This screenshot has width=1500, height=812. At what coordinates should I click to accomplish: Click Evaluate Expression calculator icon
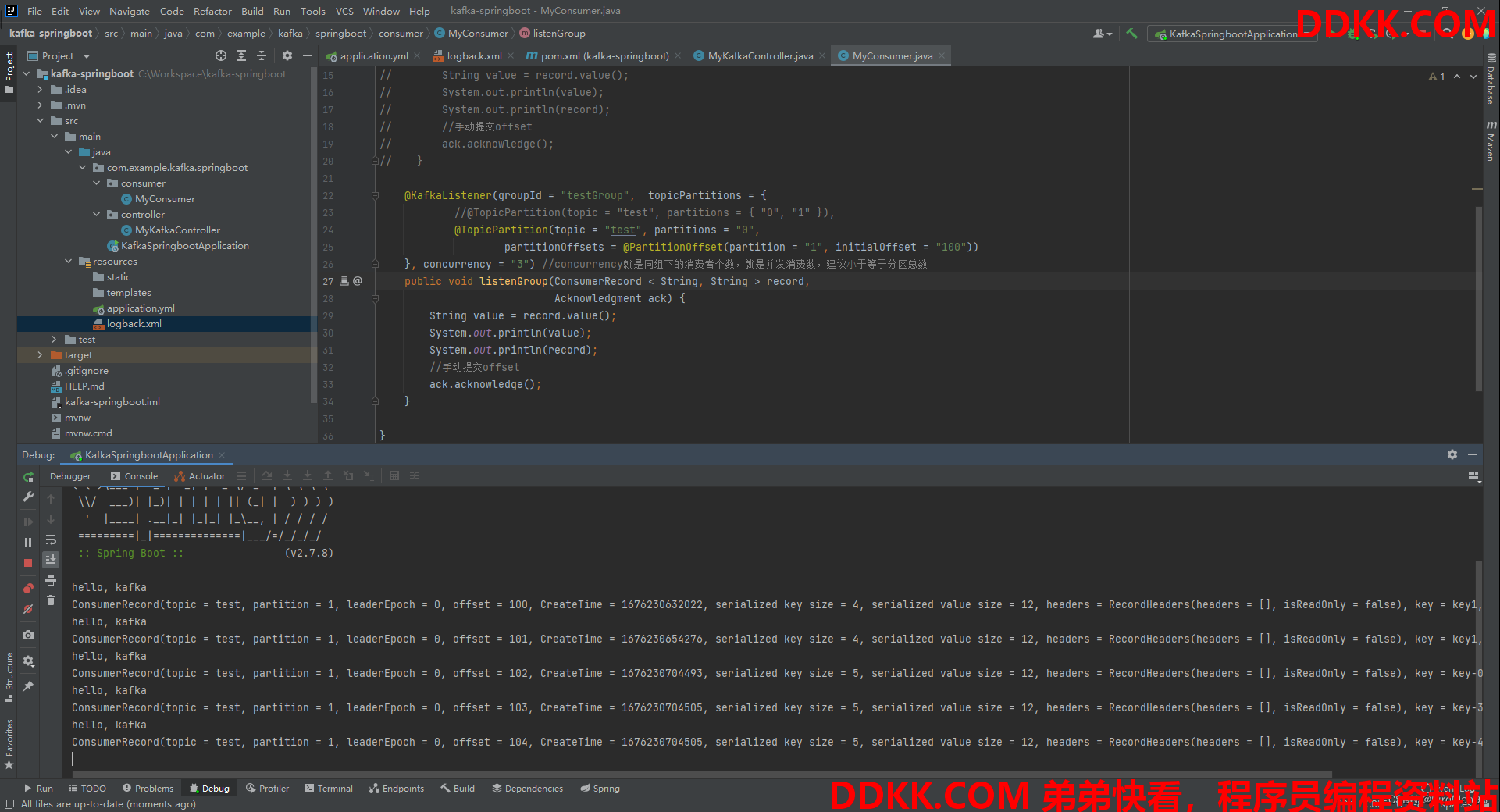pos(394,475)
